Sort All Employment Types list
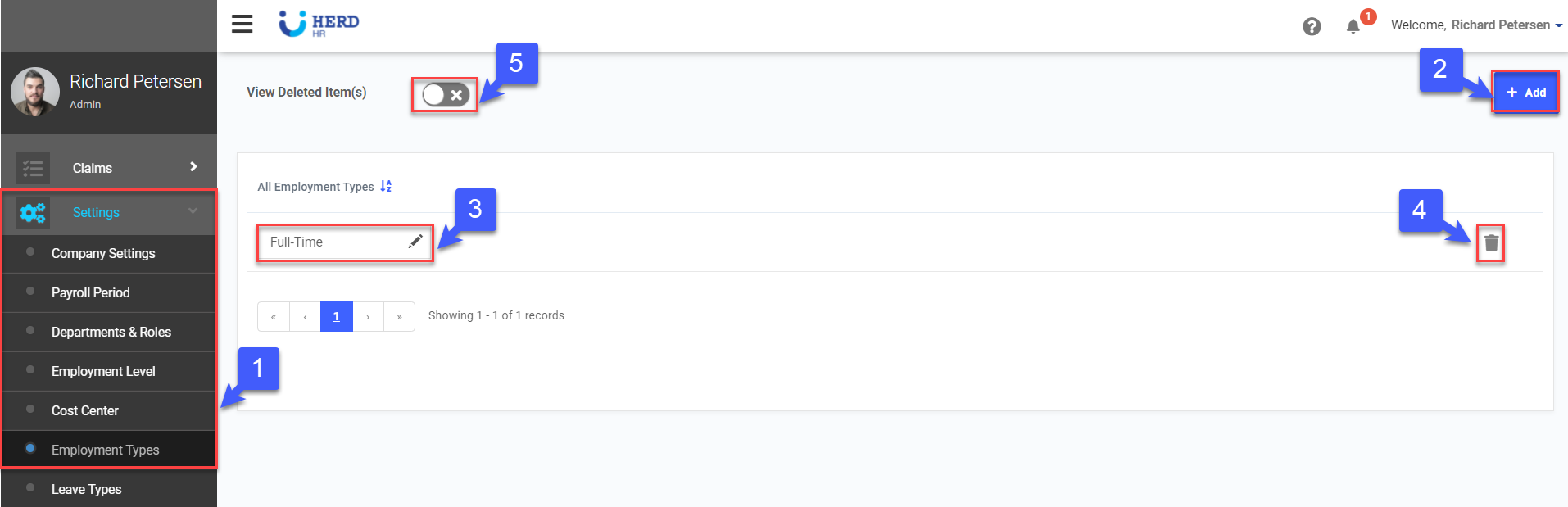 [x=386, y=187]
